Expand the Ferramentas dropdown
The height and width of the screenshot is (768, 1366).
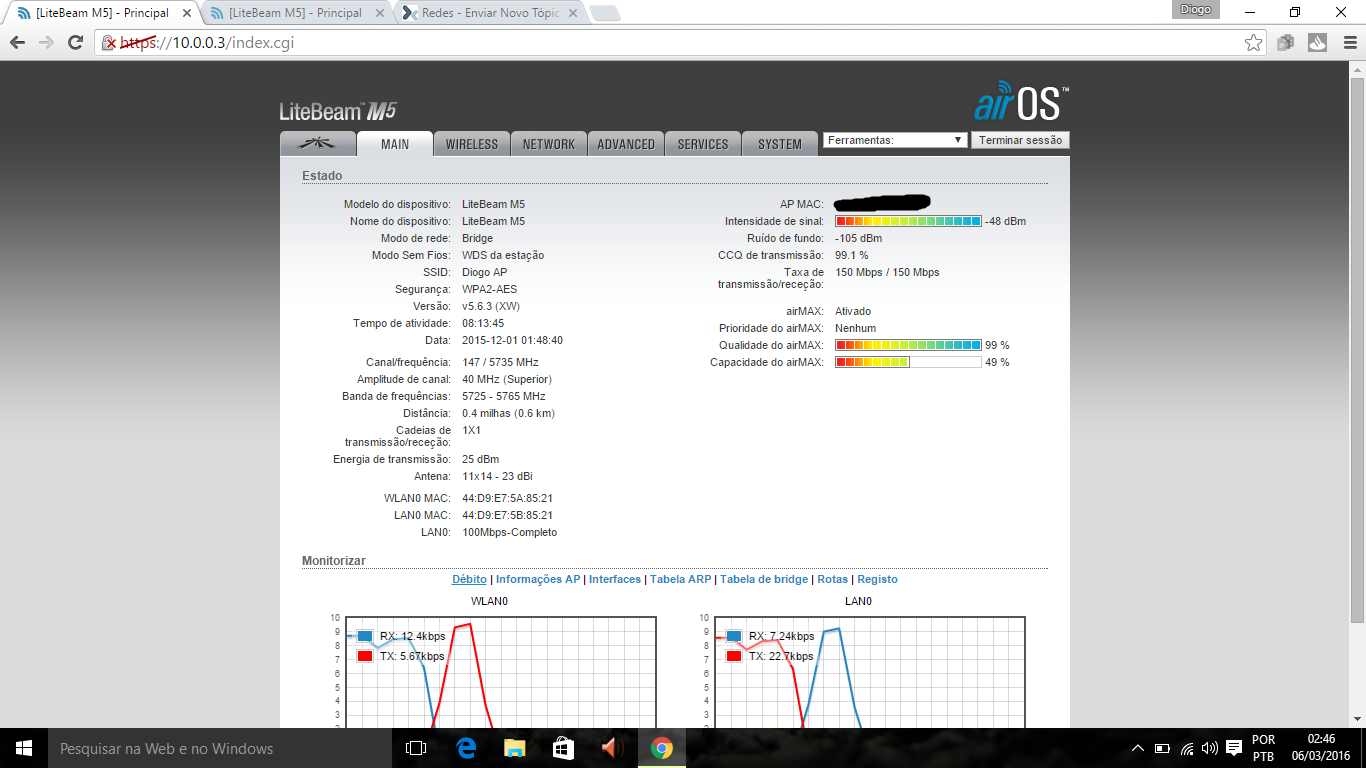click(x=895, y=140)
